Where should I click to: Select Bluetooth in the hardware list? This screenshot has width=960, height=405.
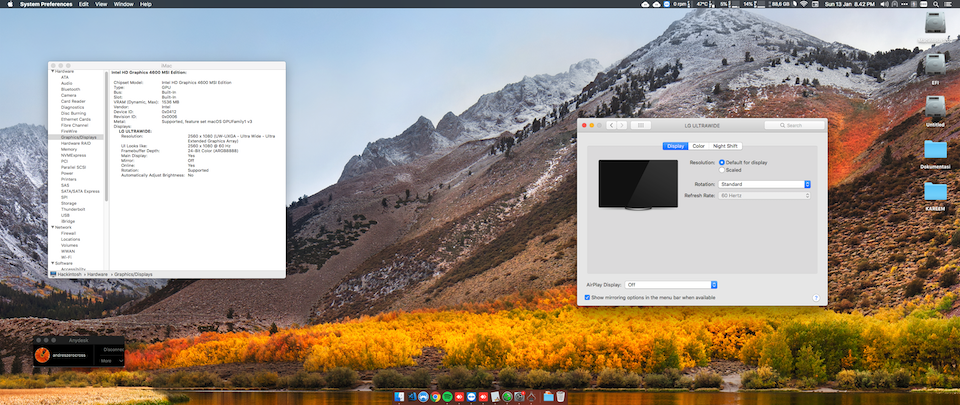pyautogui.click(x=70, y=89)
